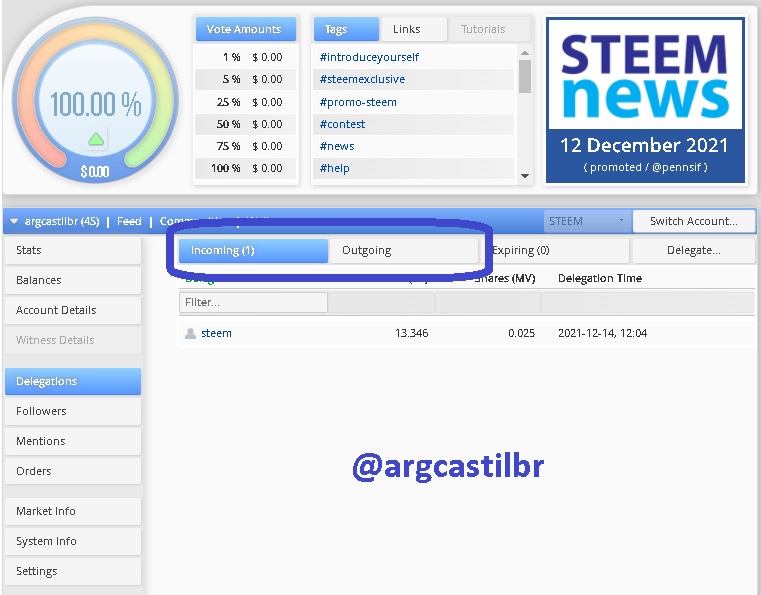Click the Switch Account button
The width and height of the screenshot is (761, 595).
(694, 221)
